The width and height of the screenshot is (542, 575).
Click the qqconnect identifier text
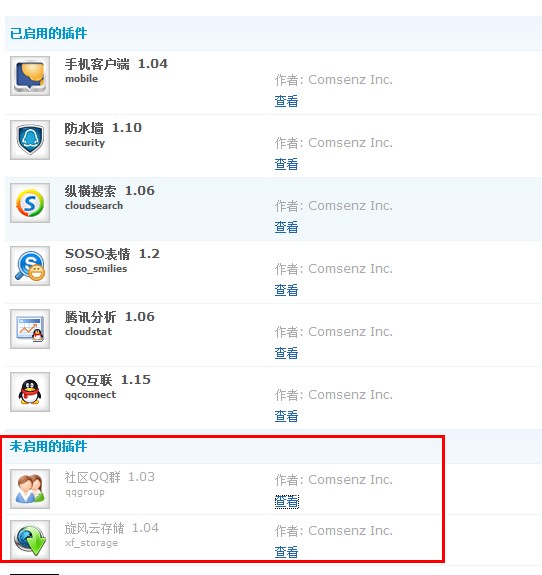90,395
